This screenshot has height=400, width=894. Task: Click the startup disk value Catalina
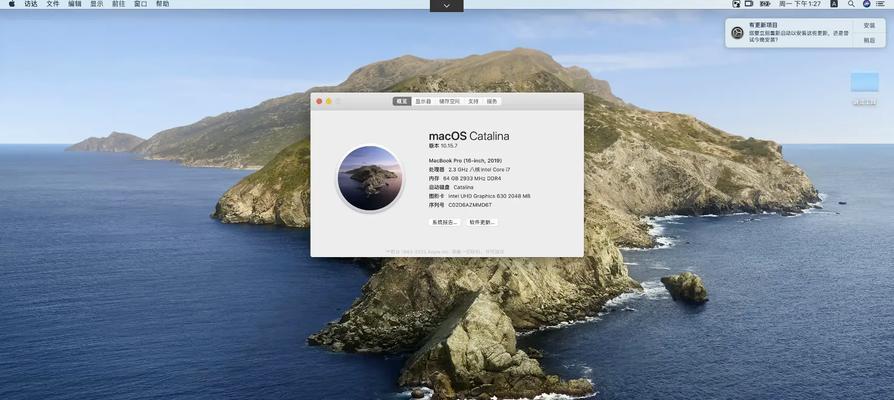point(464,187)
